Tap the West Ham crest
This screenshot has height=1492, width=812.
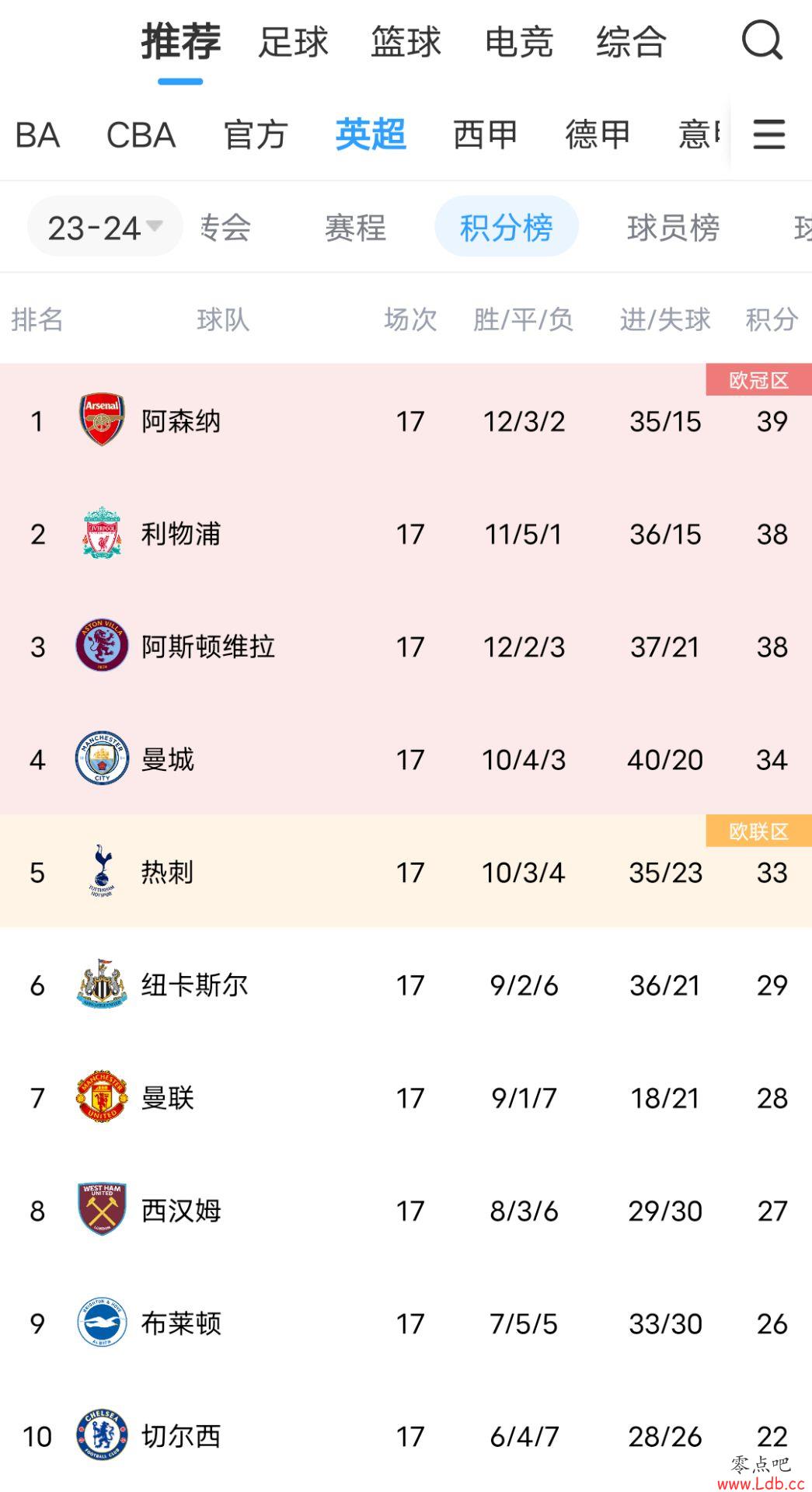point(102,1210)
